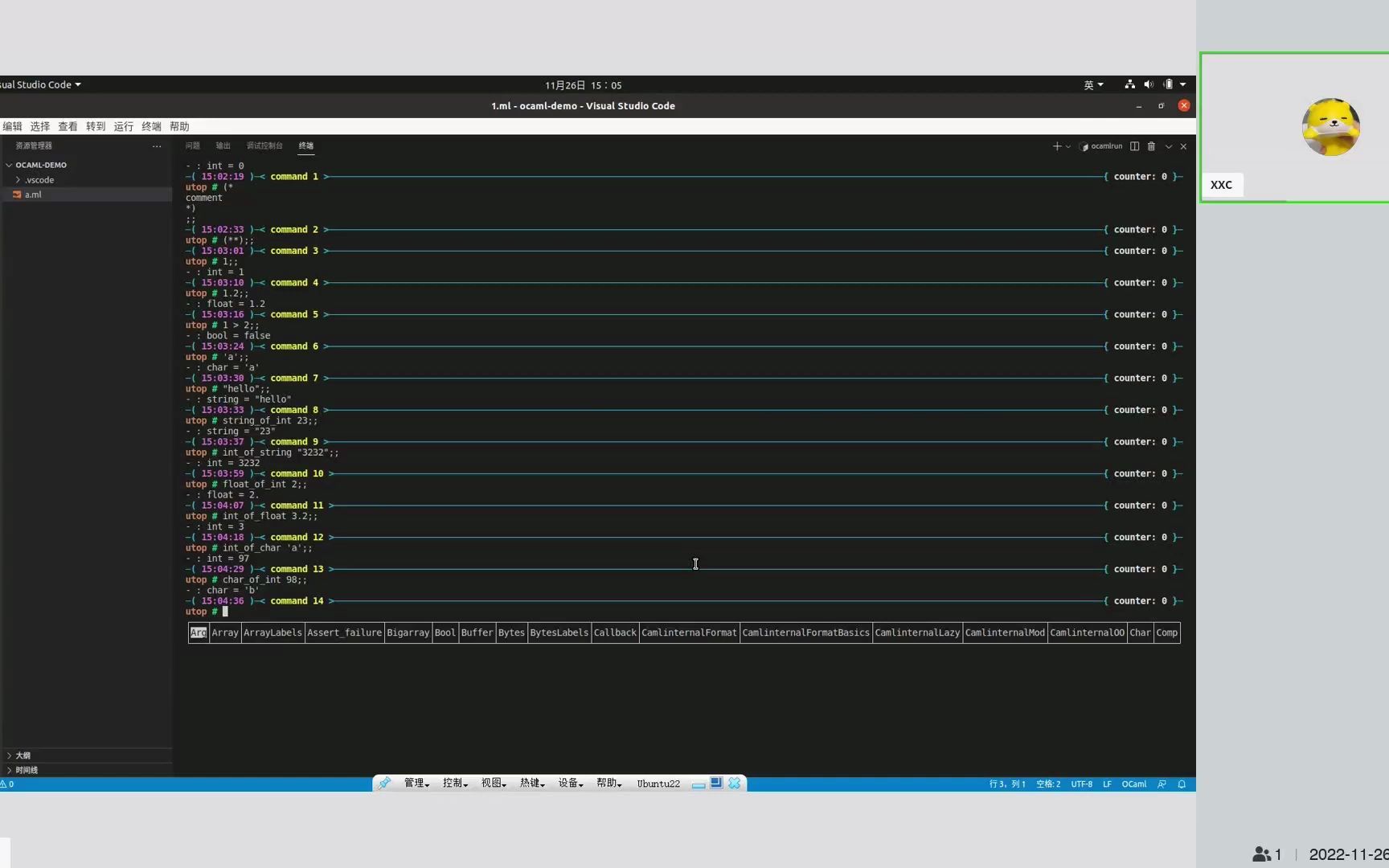Open the Visual Studio Code app menu

coord(41,84)
